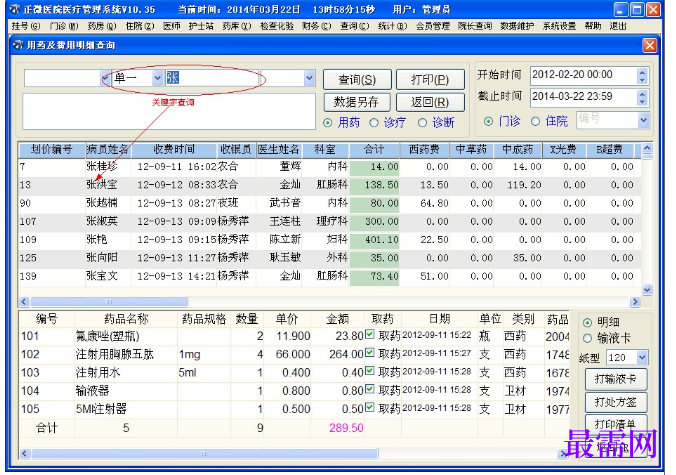676x475 pixels.
Task: Click the 合计 column header in upper table
Action: (x=374, y=150)
